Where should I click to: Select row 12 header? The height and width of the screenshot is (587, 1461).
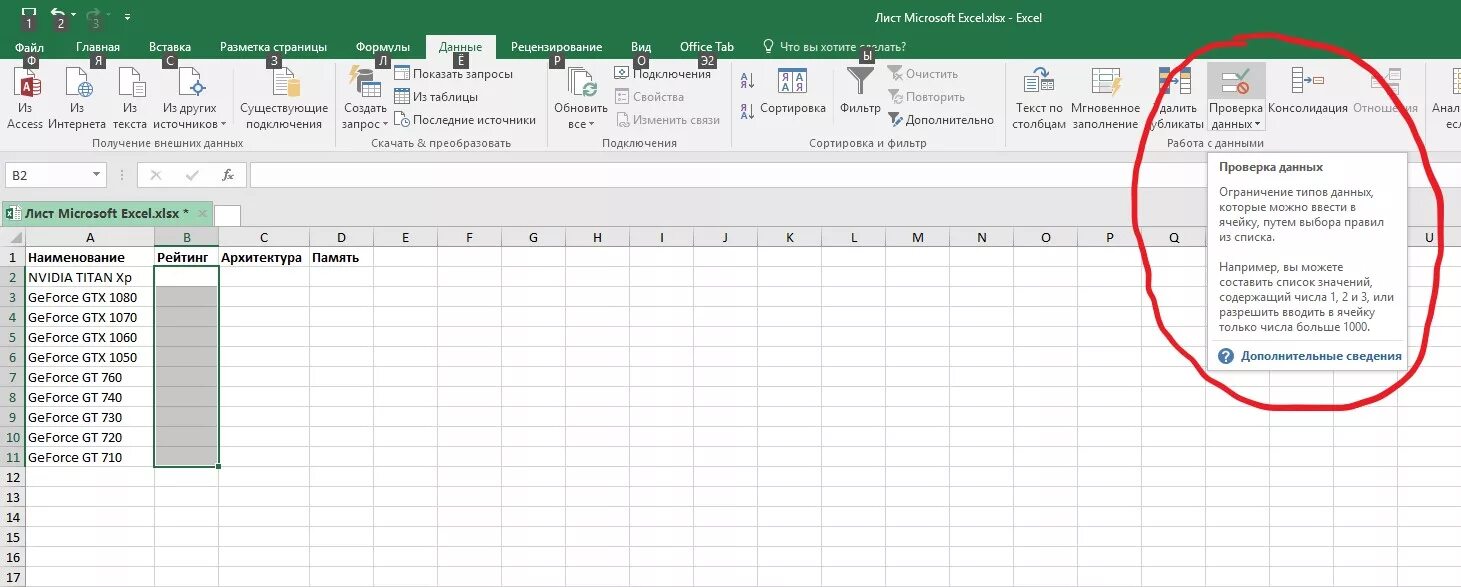(x=12, y=477)
